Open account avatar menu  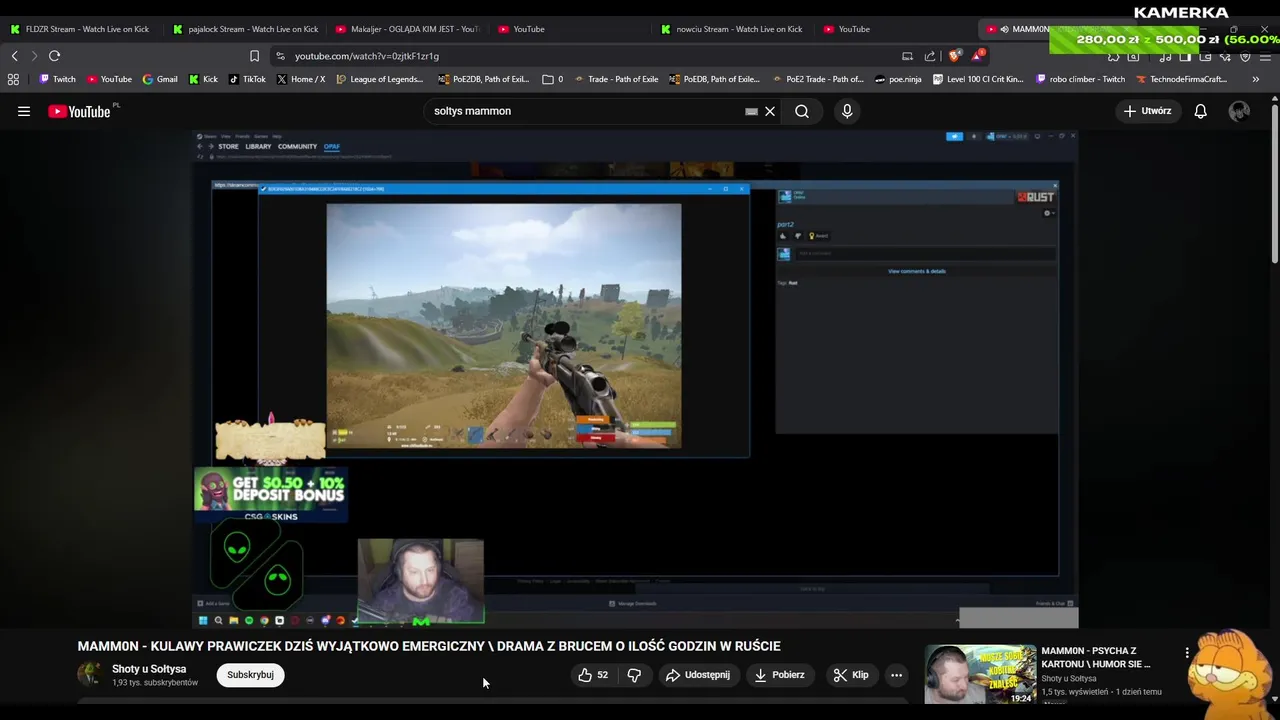1239,111
